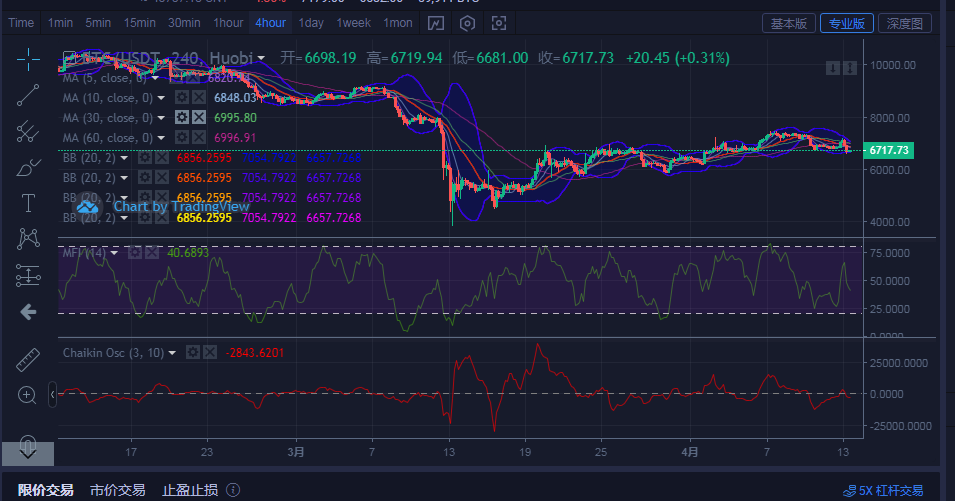955x501 pixels.
Task: Switch to the 5min timeframe
Action: click(98, 23)
